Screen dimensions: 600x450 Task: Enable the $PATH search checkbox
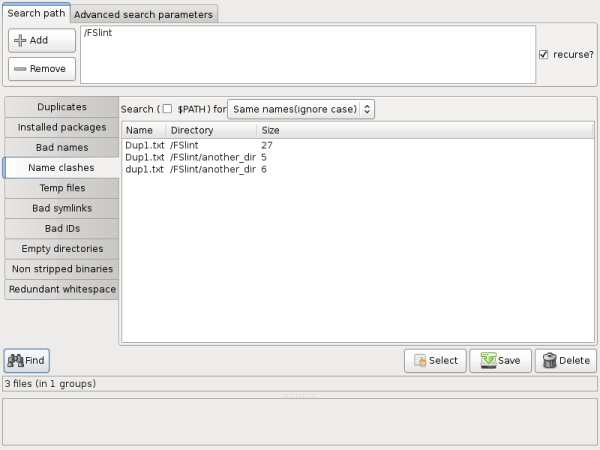point(167,108)
